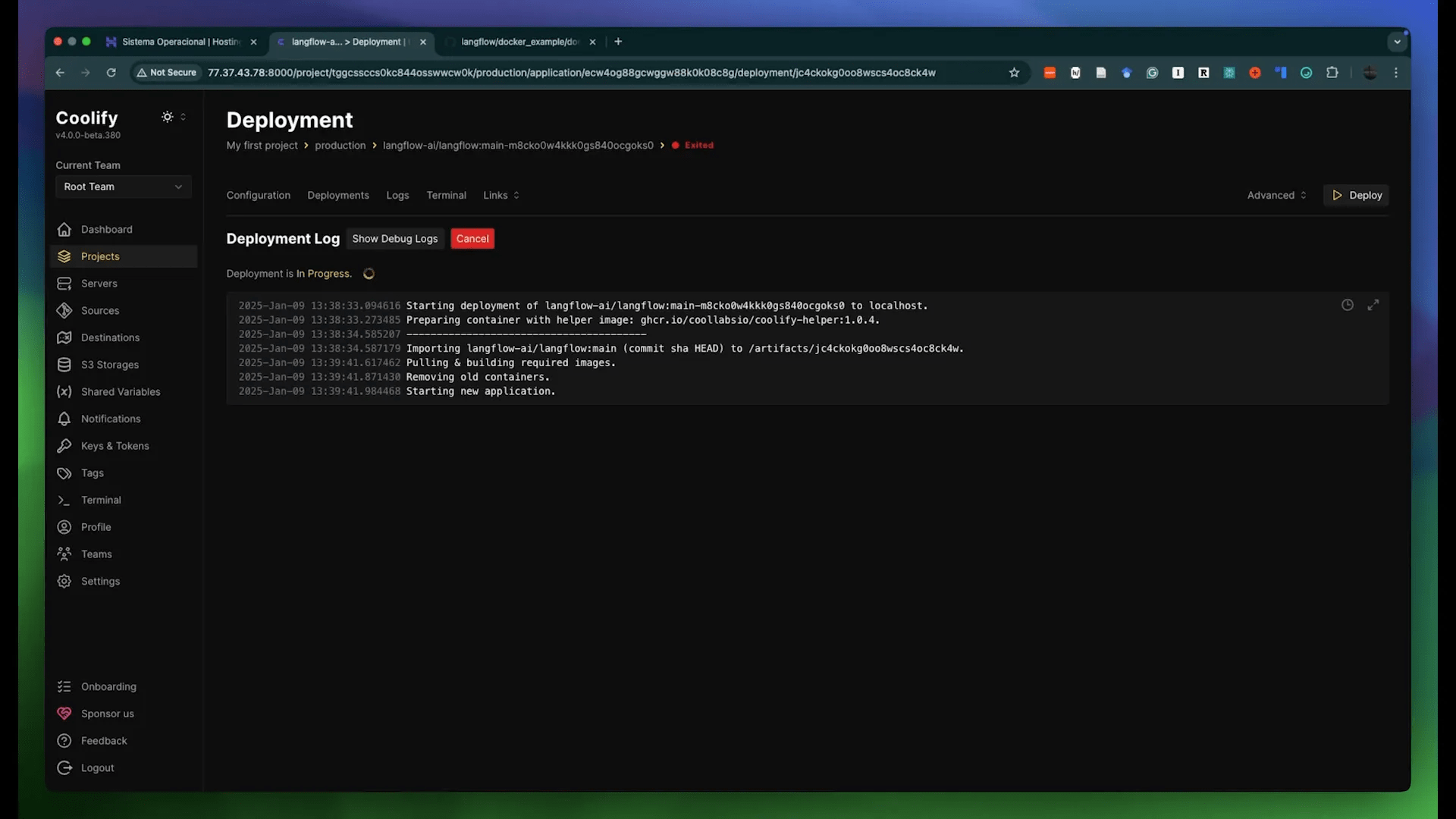This screenshot has height=819, width=1456.
Task: Switch to the Sistema Operacional browser tab
Action: click(182, 42)
